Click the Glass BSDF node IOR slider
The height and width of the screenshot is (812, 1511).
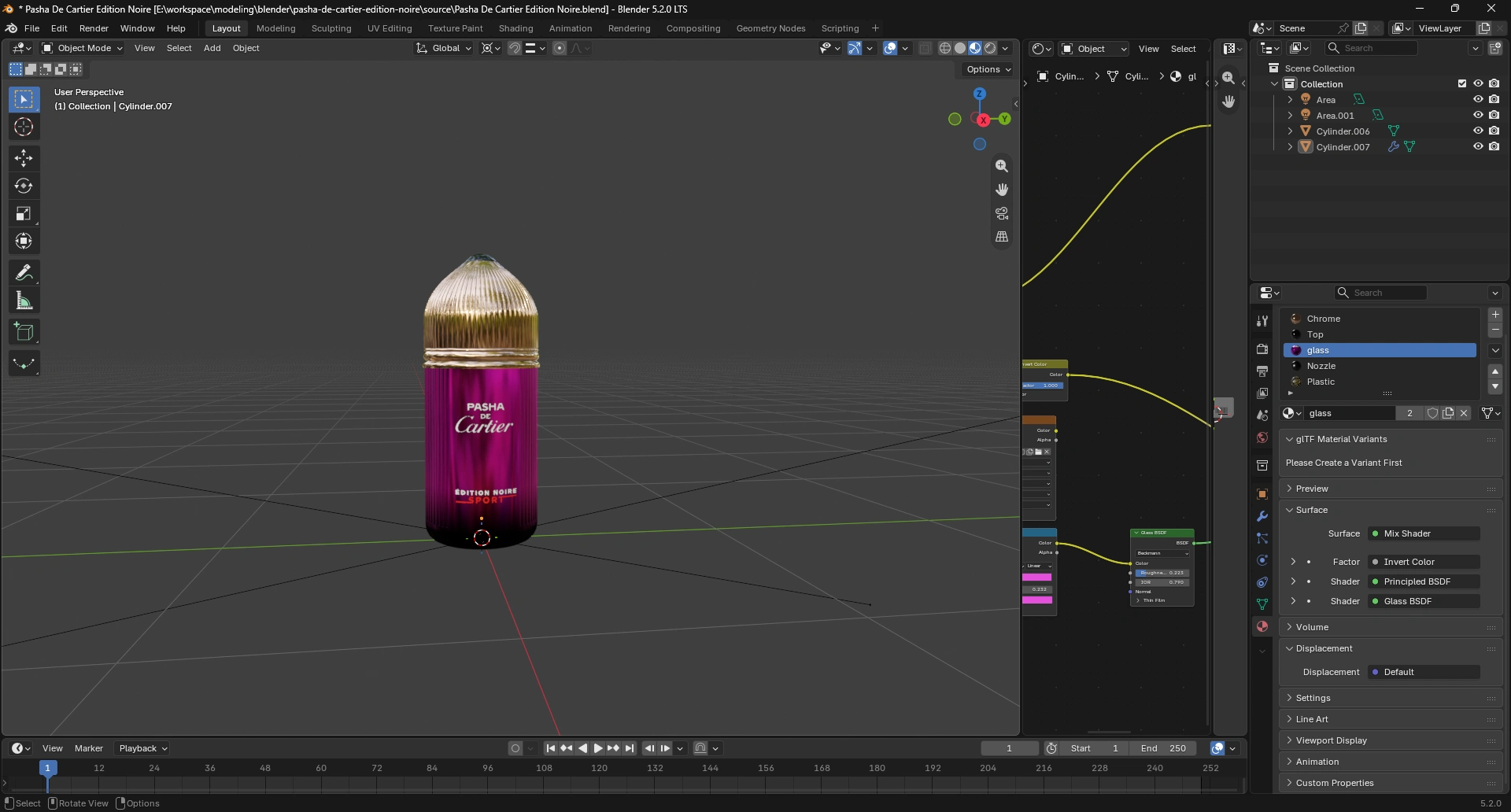click(x=1162, y=582)
